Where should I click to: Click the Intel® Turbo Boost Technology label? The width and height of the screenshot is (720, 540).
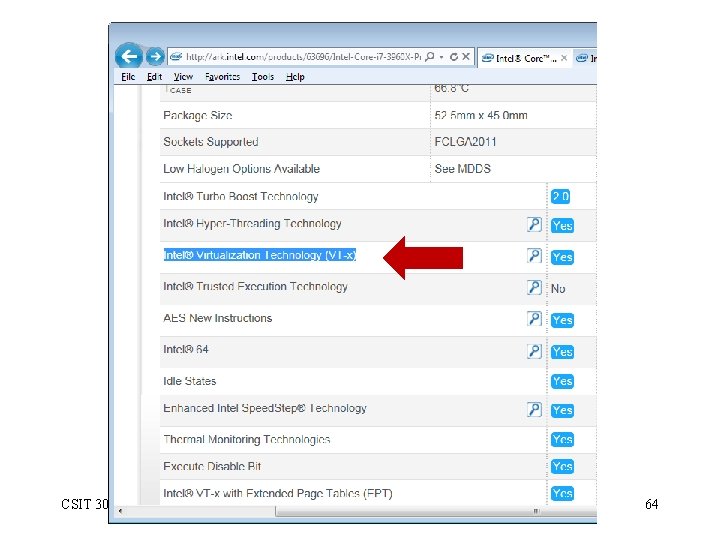[x=241, y=197]
